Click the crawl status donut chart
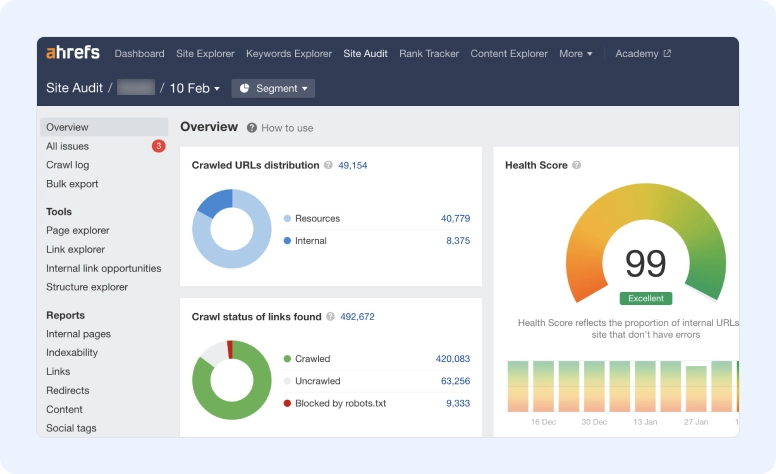Image resolution: width=776 pixels, height=474 pixels. point(232,380)
